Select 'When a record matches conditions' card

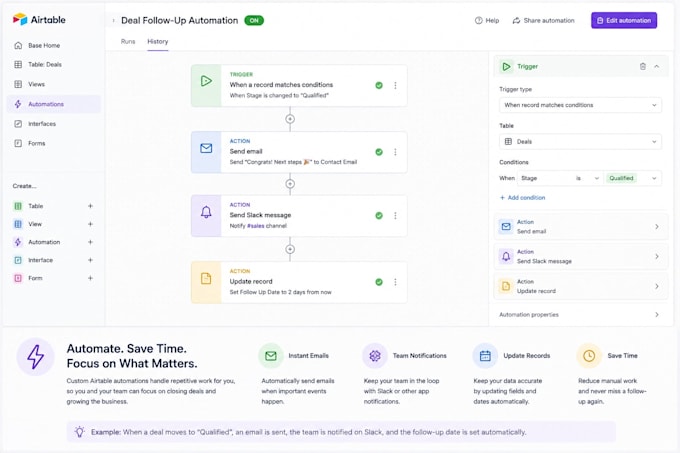[299, 85]
